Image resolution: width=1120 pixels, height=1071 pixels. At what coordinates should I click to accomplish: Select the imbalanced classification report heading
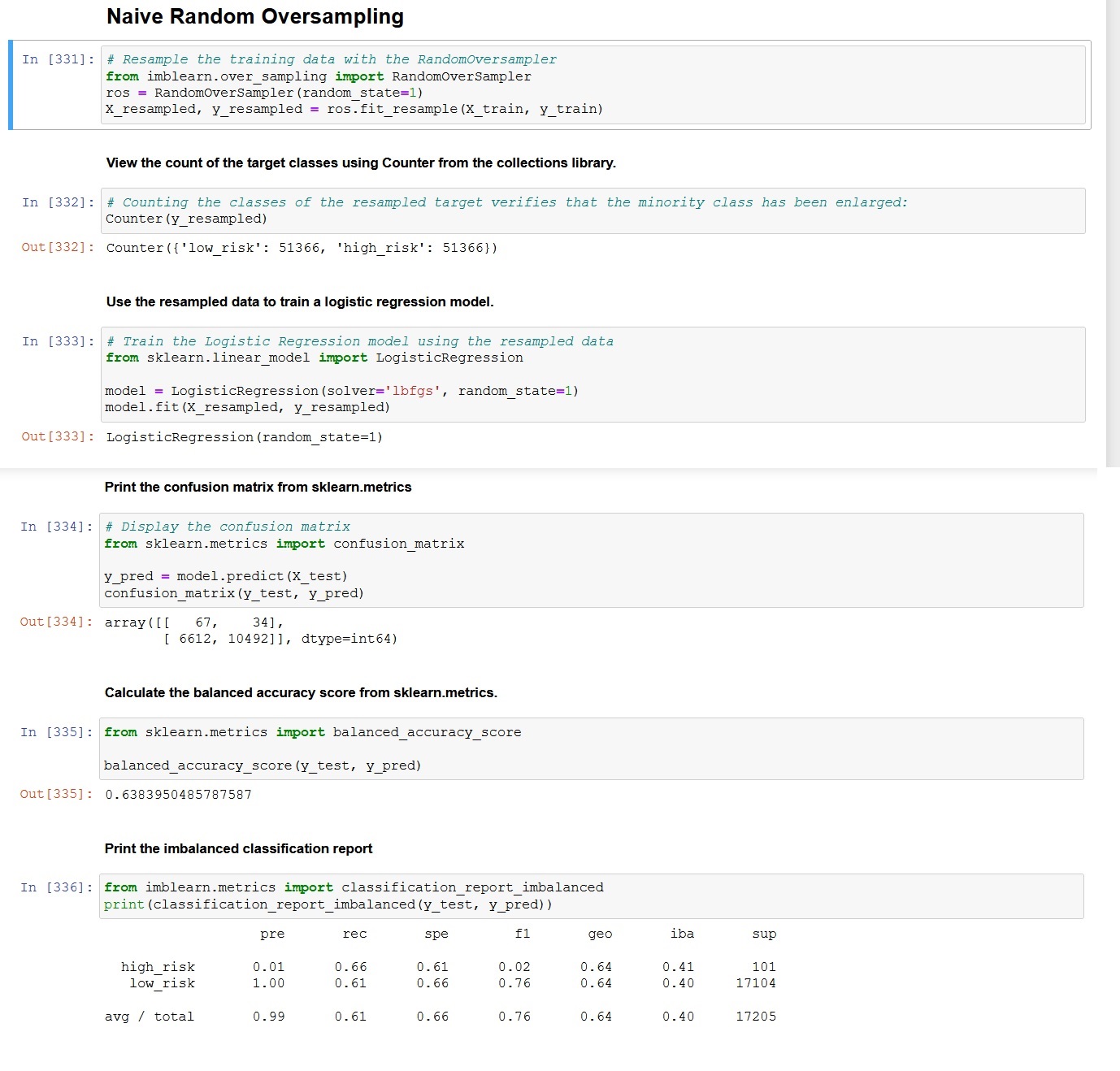click(238, 848)
